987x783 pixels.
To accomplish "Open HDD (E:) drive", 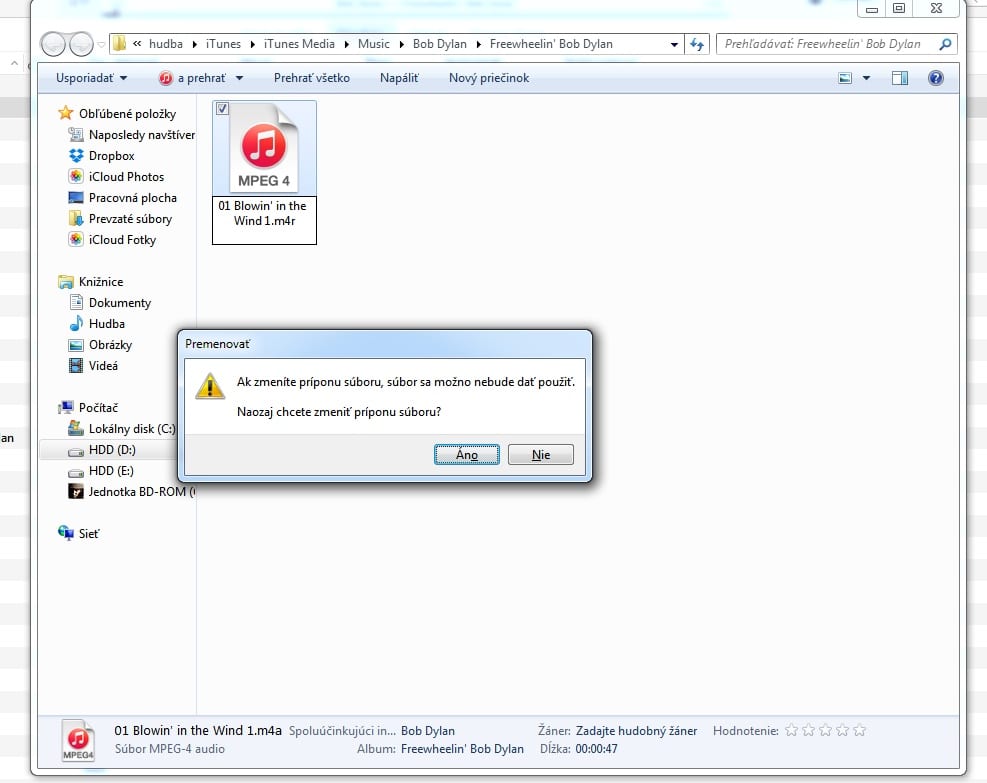I will 111,471.
